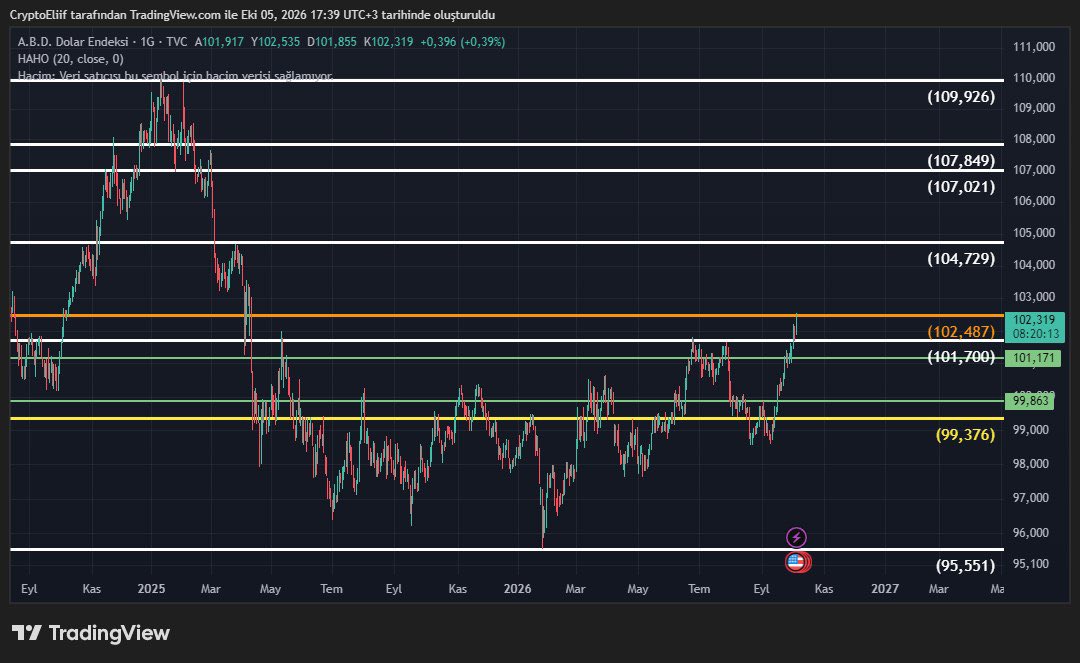The width and height of the screenshot is (1080, 663).
Task: Click the 110,000 price axis label
Action: point(1034,78)
